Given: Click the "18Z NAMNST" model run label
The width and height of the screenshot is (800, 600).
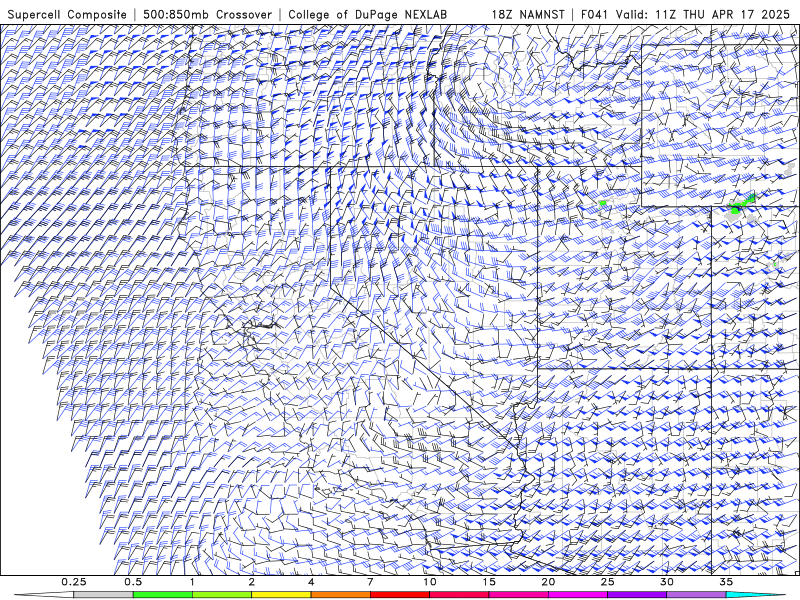Looking at the screenshot, I should click(528, 14).
